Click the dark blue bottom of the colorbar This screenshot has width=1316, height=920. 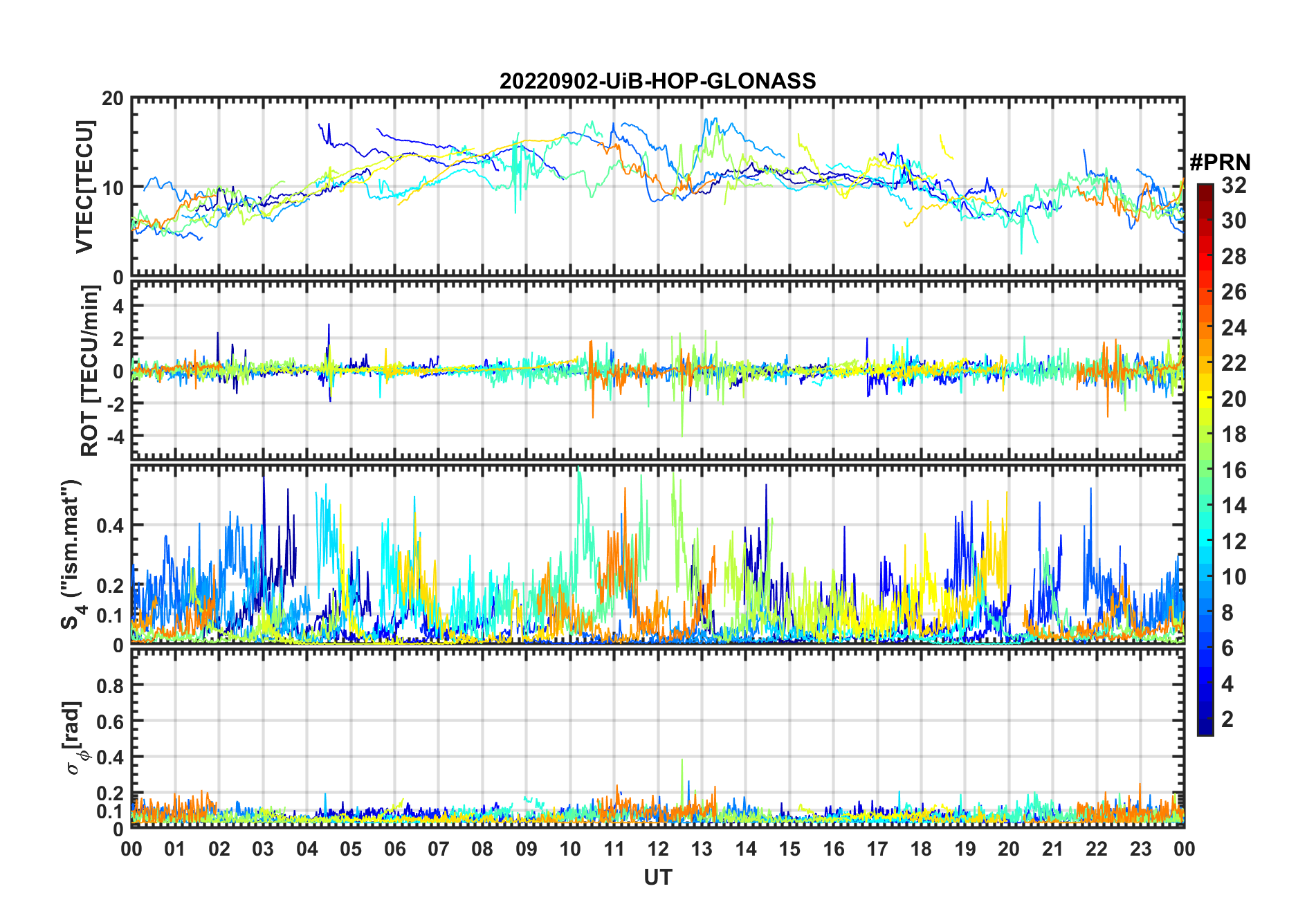[x=1205, y=728]
